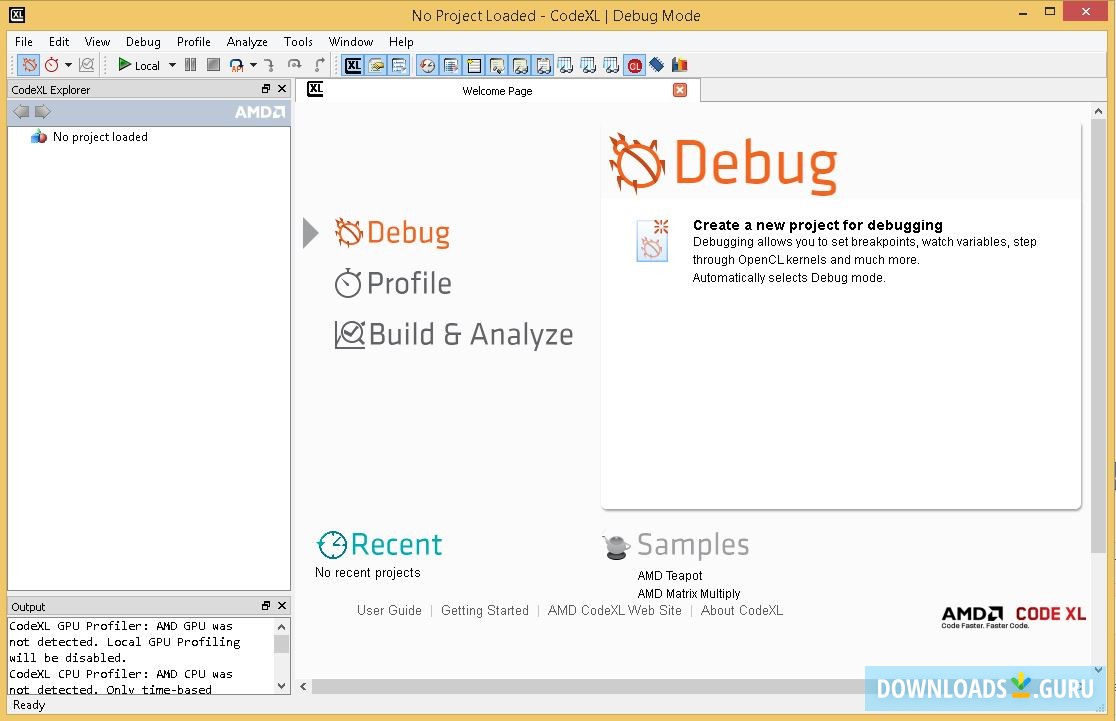Click the Stop debugging square icon

tap(213, 65)
